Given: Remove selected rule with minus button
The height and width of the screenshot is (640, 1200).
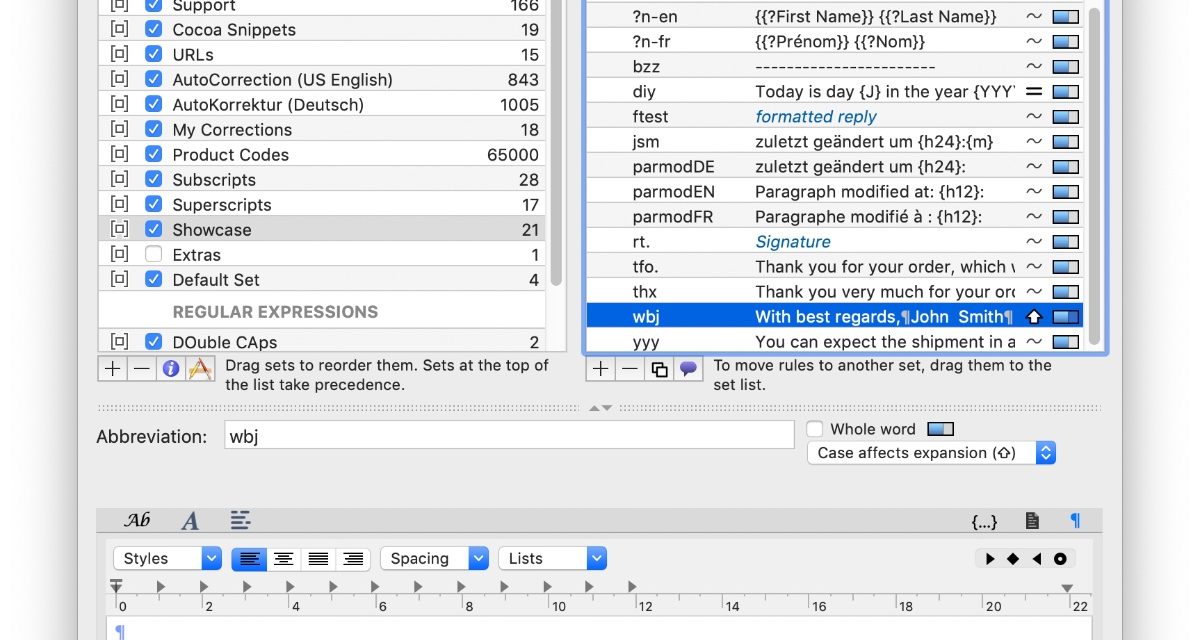Looking at the screenshot, I should coord(630,369).
